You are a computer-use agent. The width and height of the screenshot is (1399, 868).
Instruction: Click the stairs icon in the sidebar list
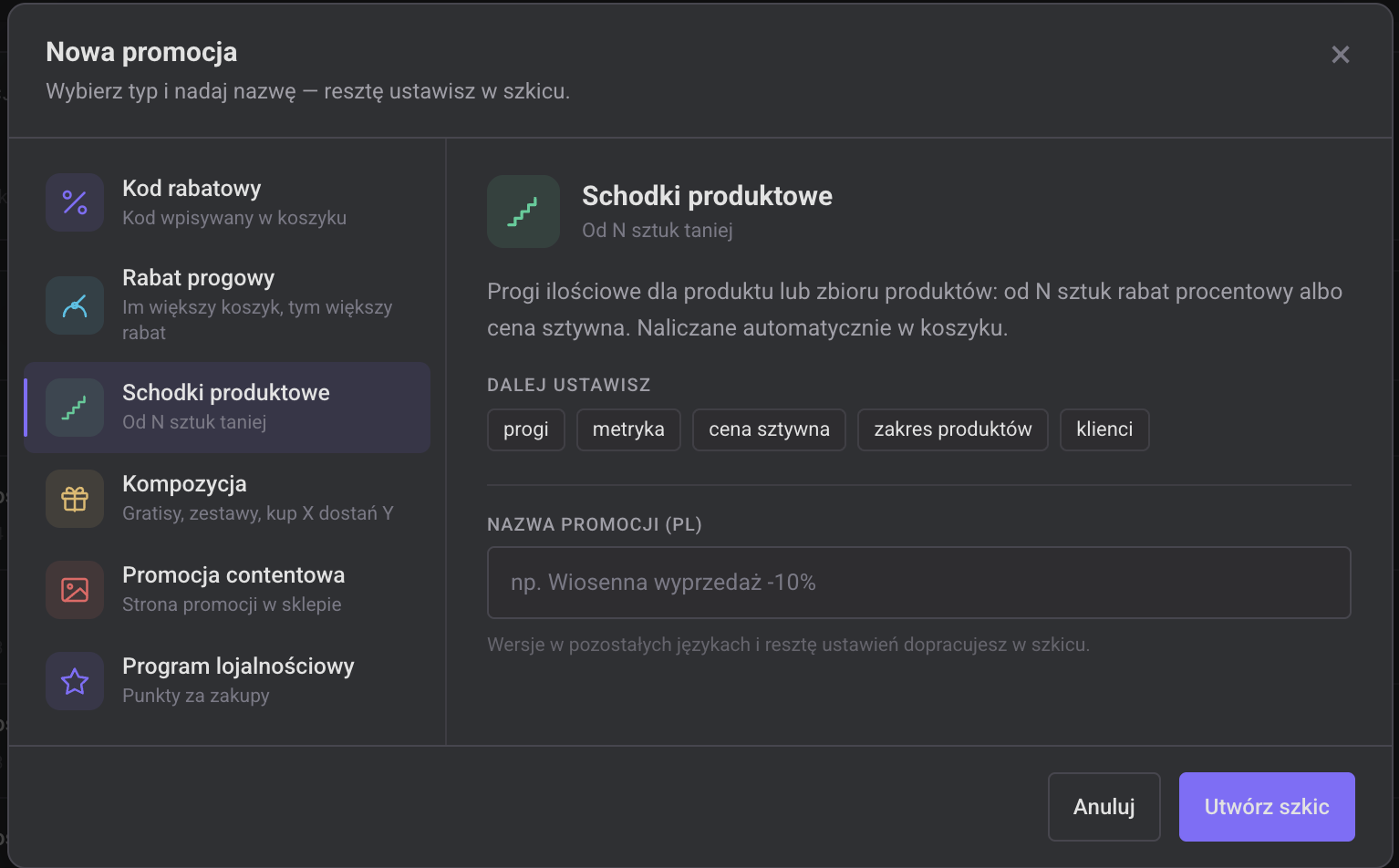tap(75, 408)
